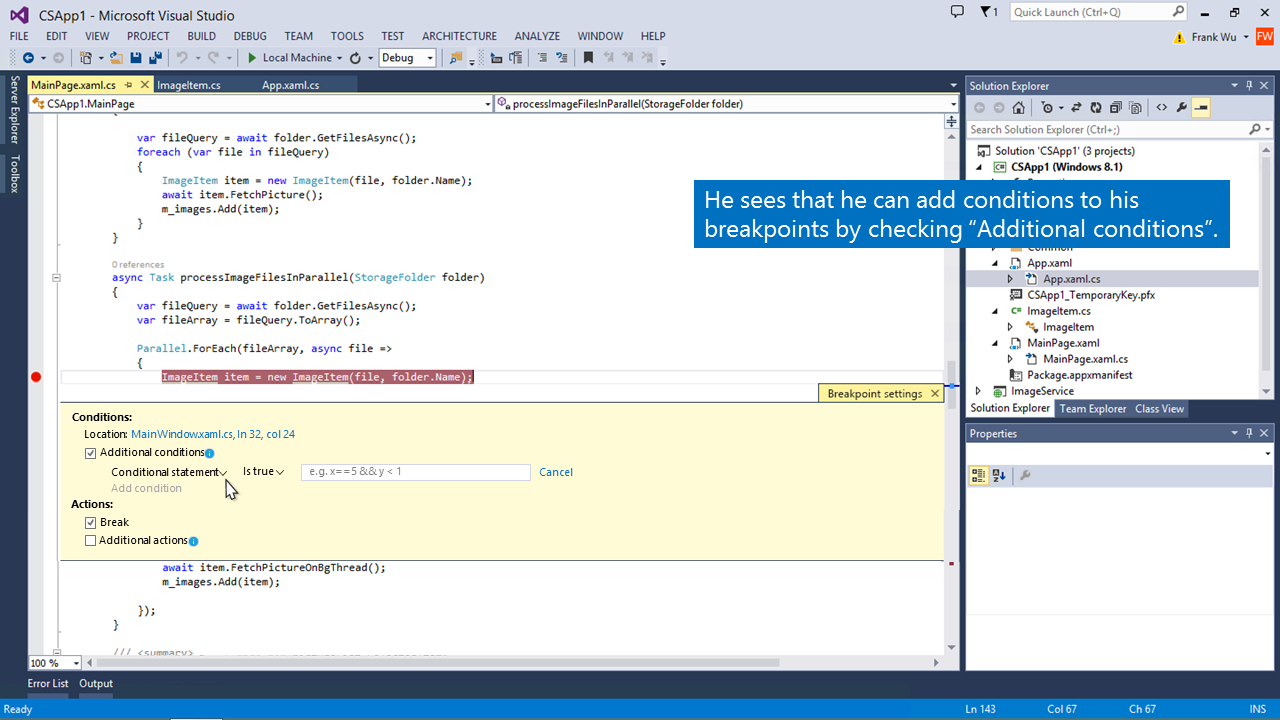
Task: Click the Home icon in Solution Explorer
Action: pyautogui.click(x=1018, y=107)
